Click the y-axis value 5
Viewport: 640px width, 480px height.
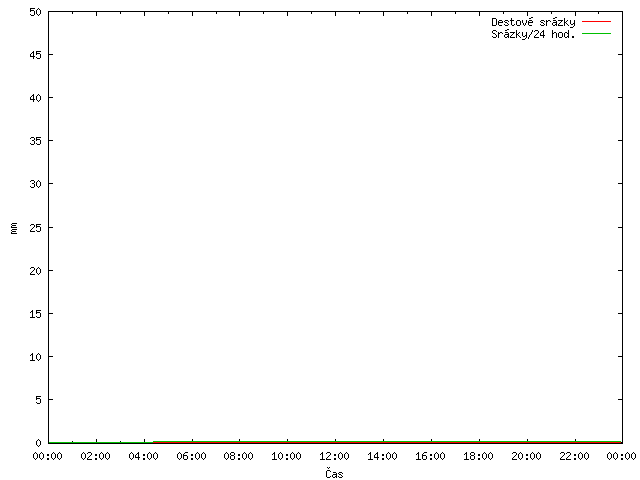(38, 400)
